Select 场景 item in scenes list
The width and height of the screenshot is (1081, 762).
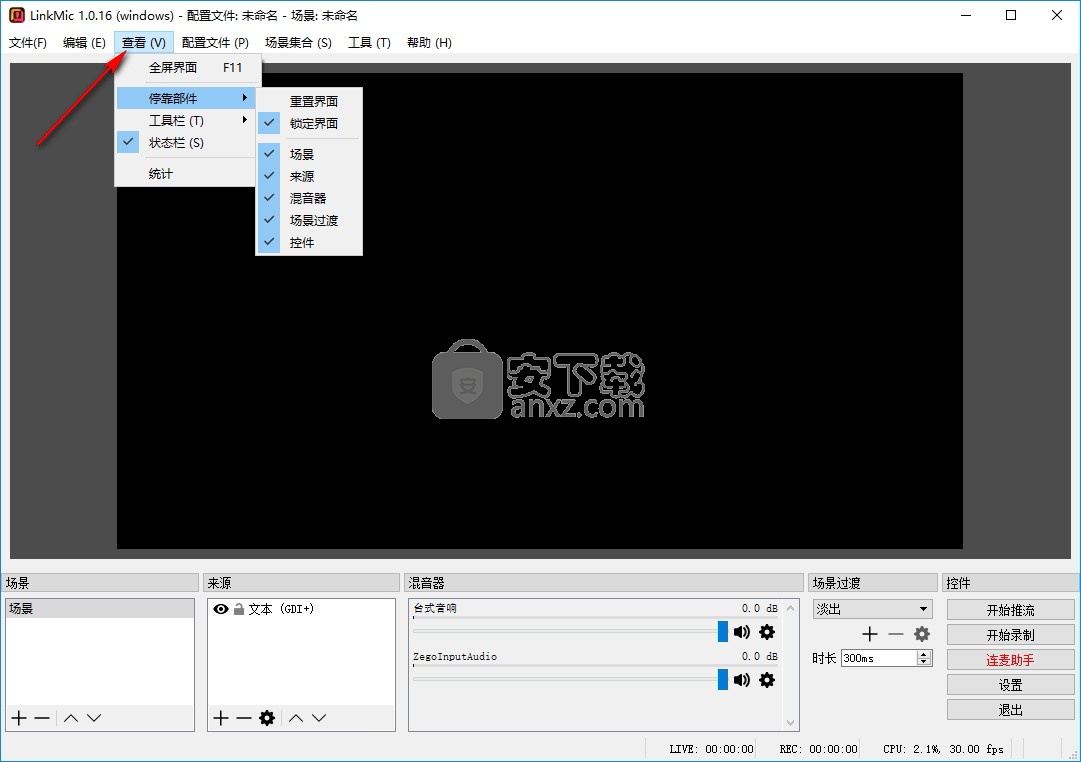pyautogui.click(x=100, y=608)
